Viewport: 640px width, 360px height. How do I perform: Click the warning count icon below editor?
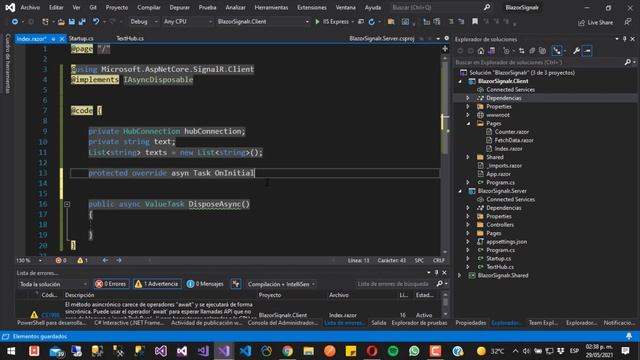click(x=80, y=260)
